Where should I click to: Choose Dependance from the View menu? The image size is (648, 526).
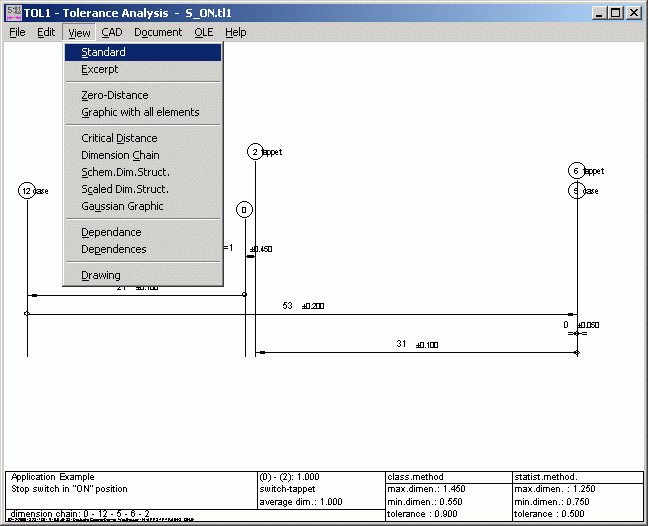coord(111,232)
